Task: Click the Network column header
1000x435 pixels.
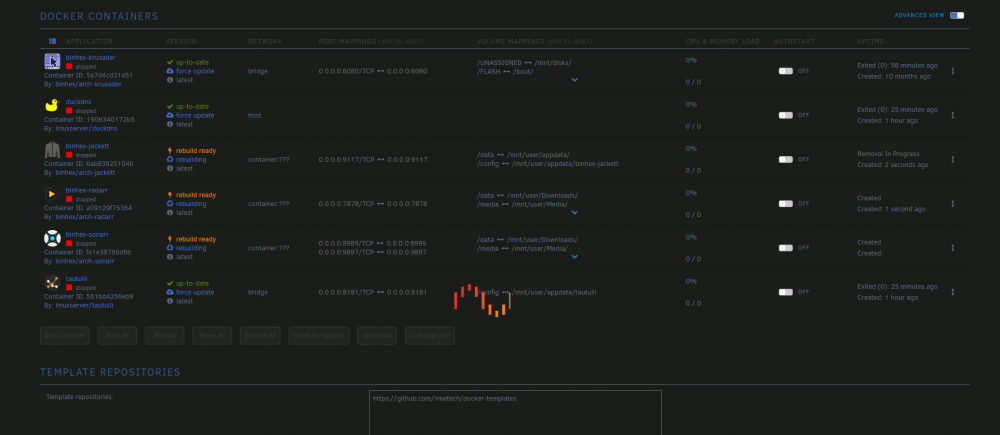Action: pyautogui.click(x=265, y=41)
